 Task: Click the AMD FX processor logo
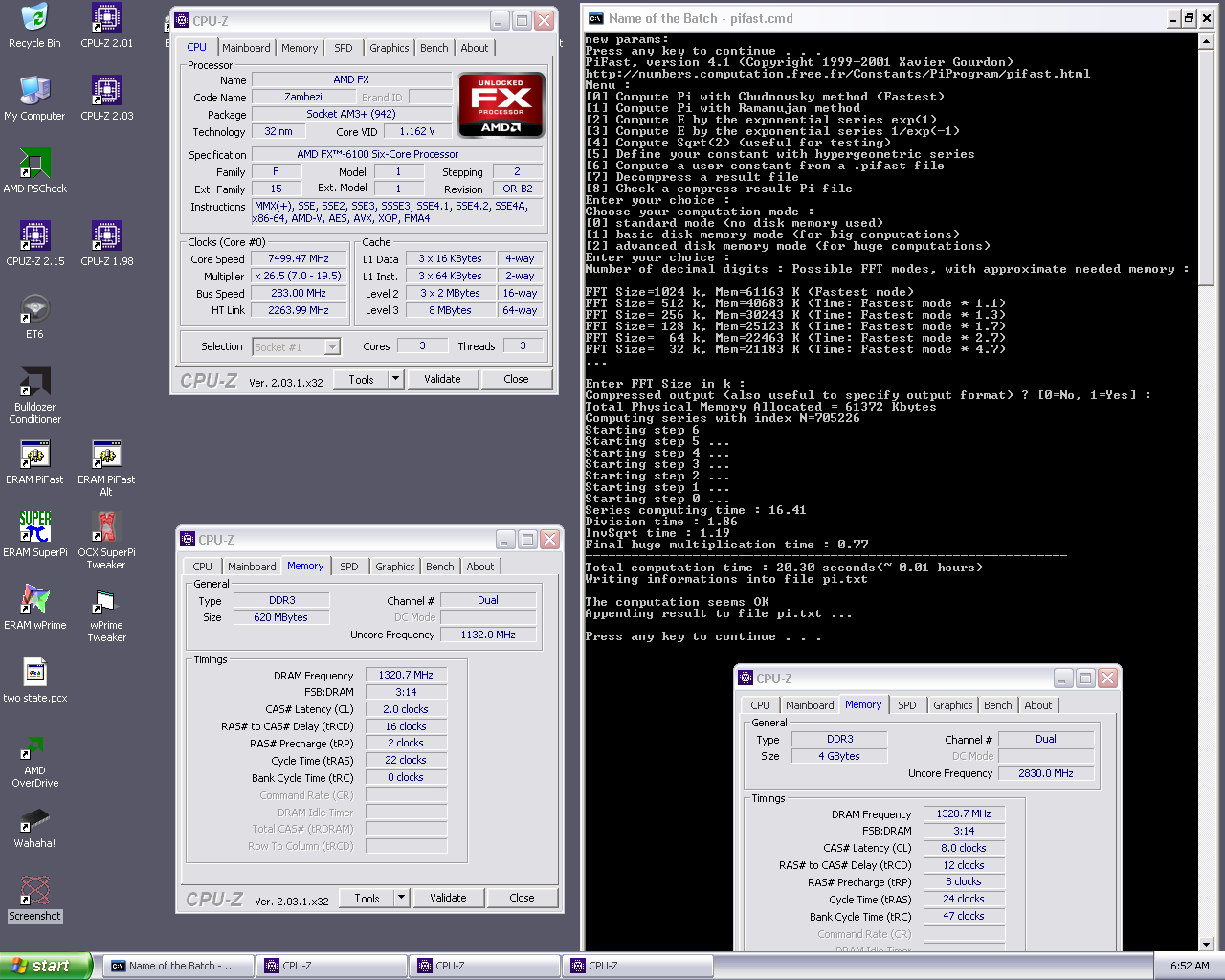[501, 104]
